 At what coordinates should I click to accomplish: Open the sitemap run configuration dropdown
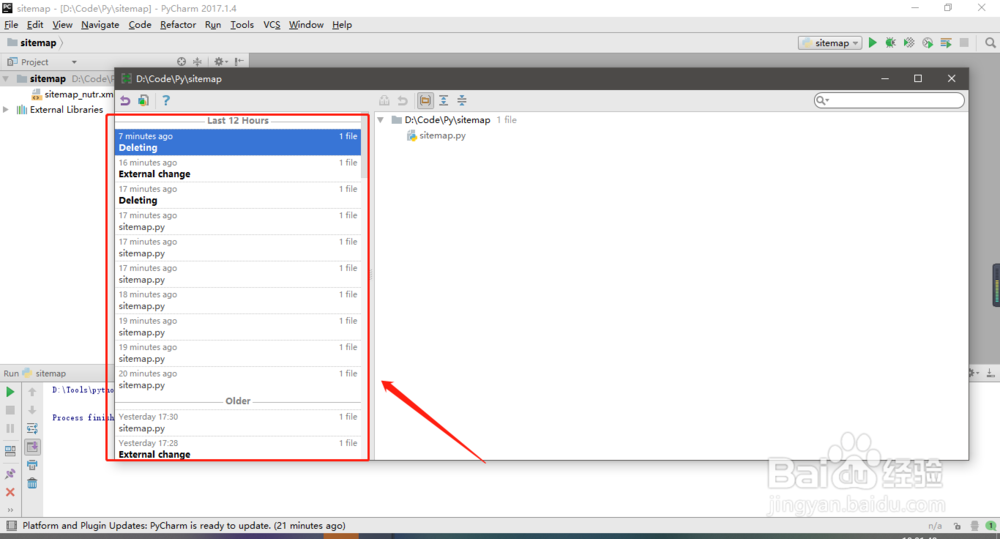point(830,43)
